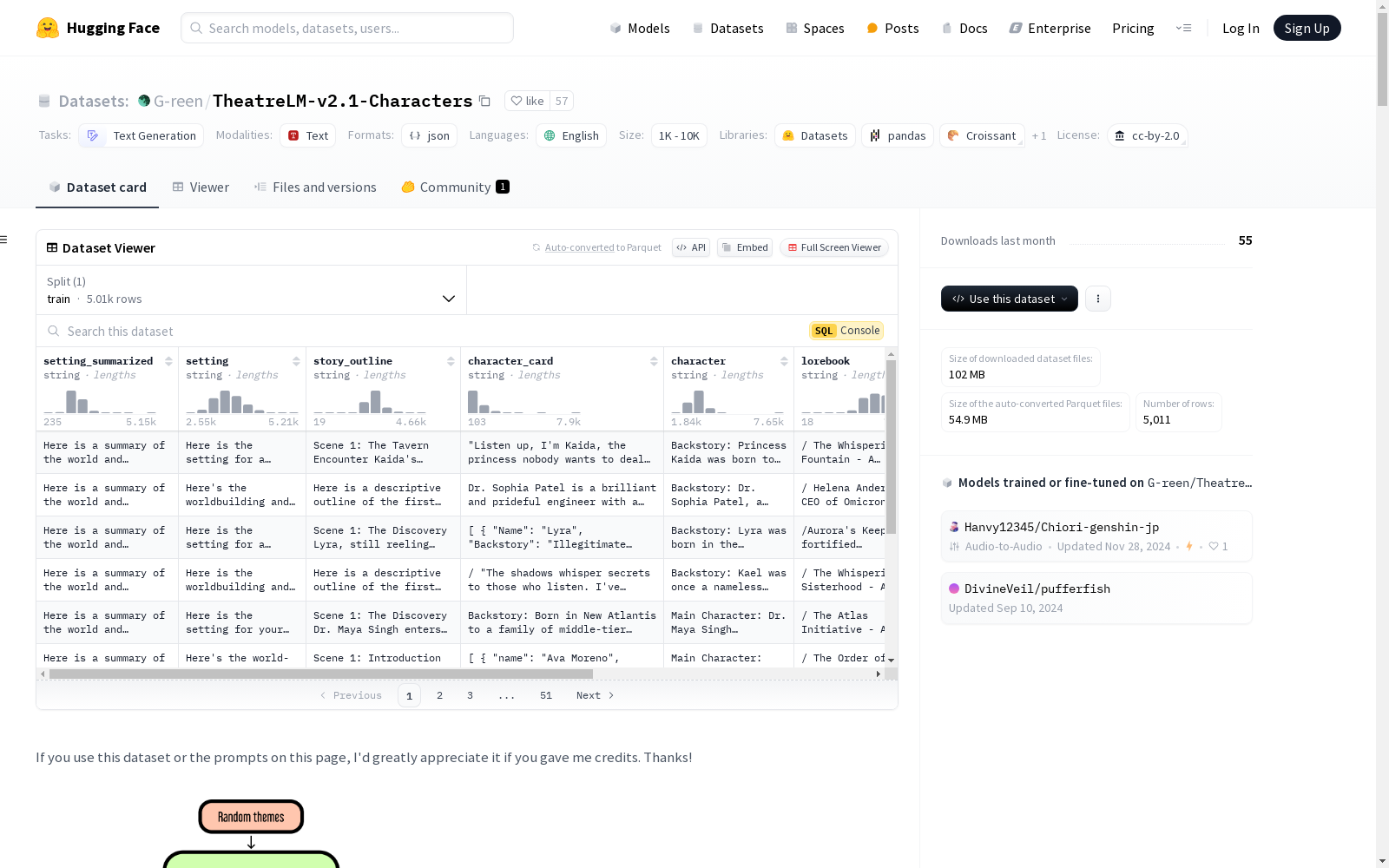Click the table horizontal scrollbar thumb
Image resolution: width=1389 pixels, height=868 pixels.
(x=321, y=674)
